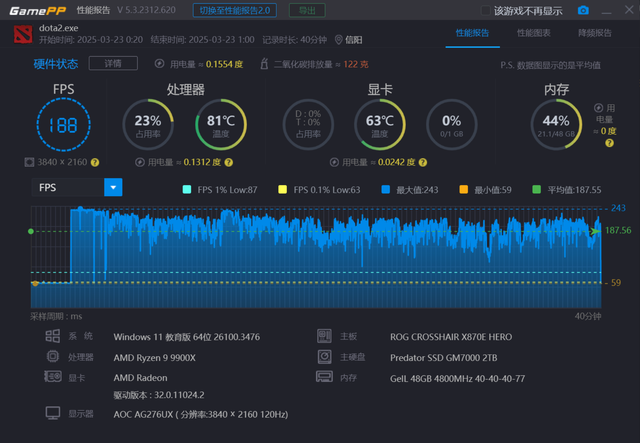Screen dimensions: 640x443
Task: Click the Windows system icon in hardware list
Action: point(53,336)
